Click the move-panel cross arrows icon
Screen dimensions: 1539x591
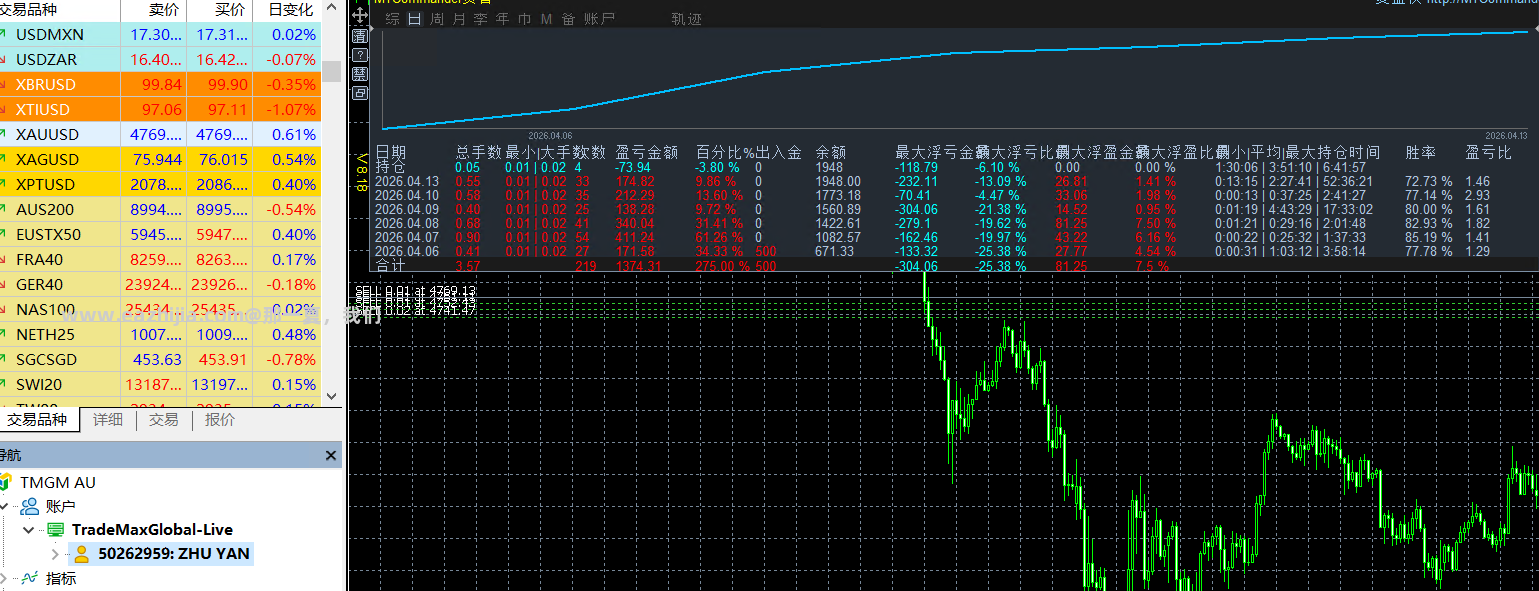[359, 16]
